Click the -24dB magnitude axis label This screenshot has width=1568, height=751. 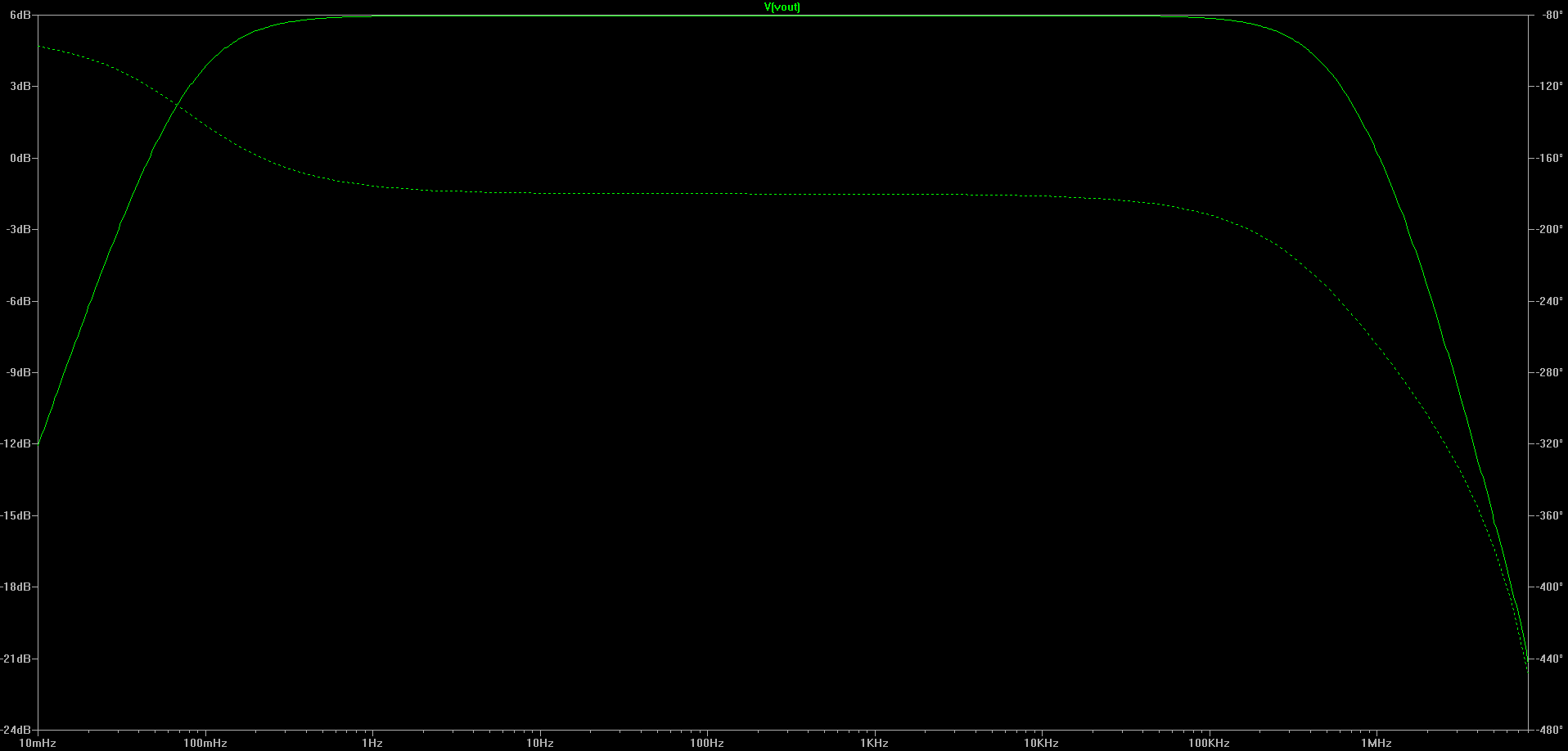pyautogui.click(x=16, y=730)
